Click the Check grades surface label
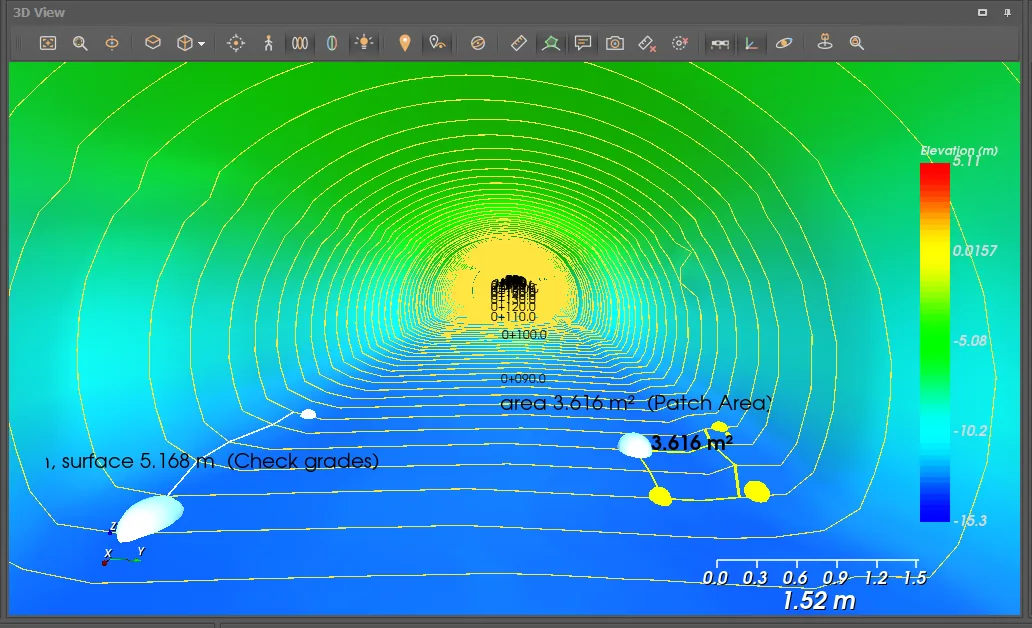Screen dimensions: 1032x628 coord(212,461)
